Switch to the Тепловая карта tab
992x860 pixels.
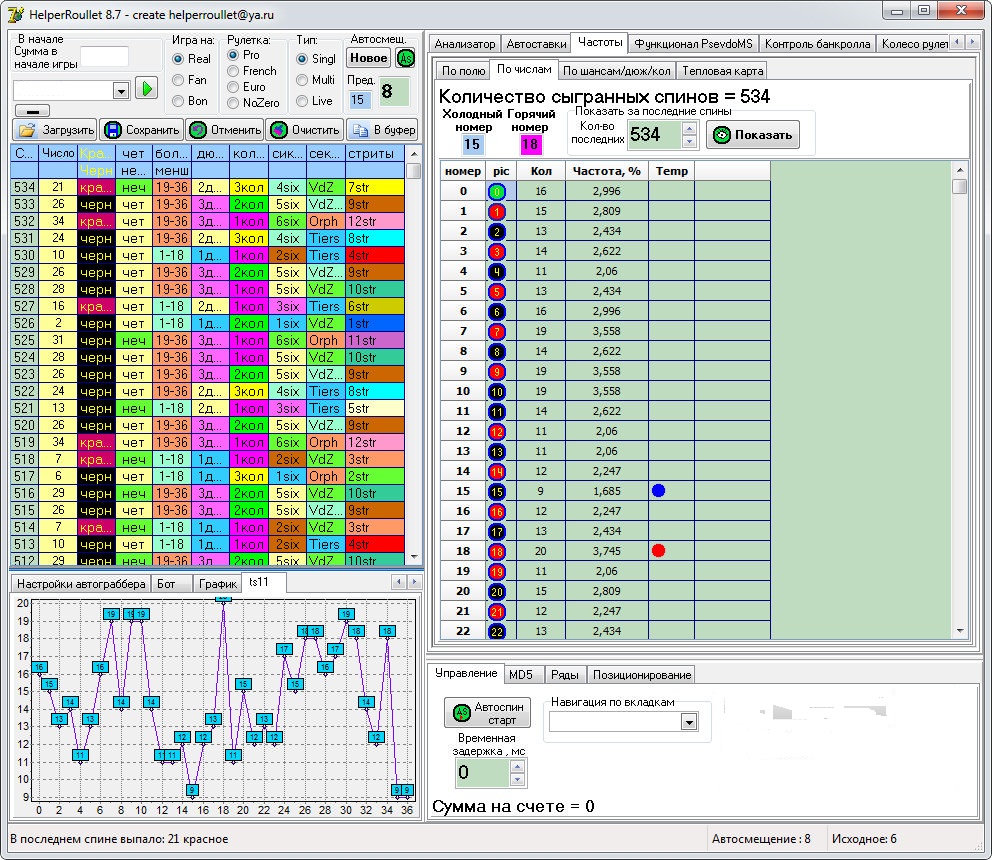point(722,71)
